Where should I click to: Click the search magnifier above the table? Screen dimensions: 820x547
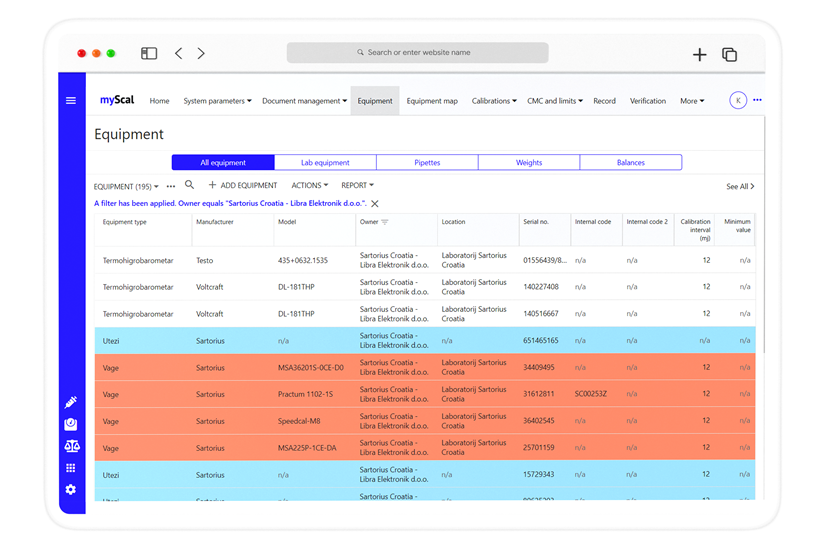[x=189, y=185]
